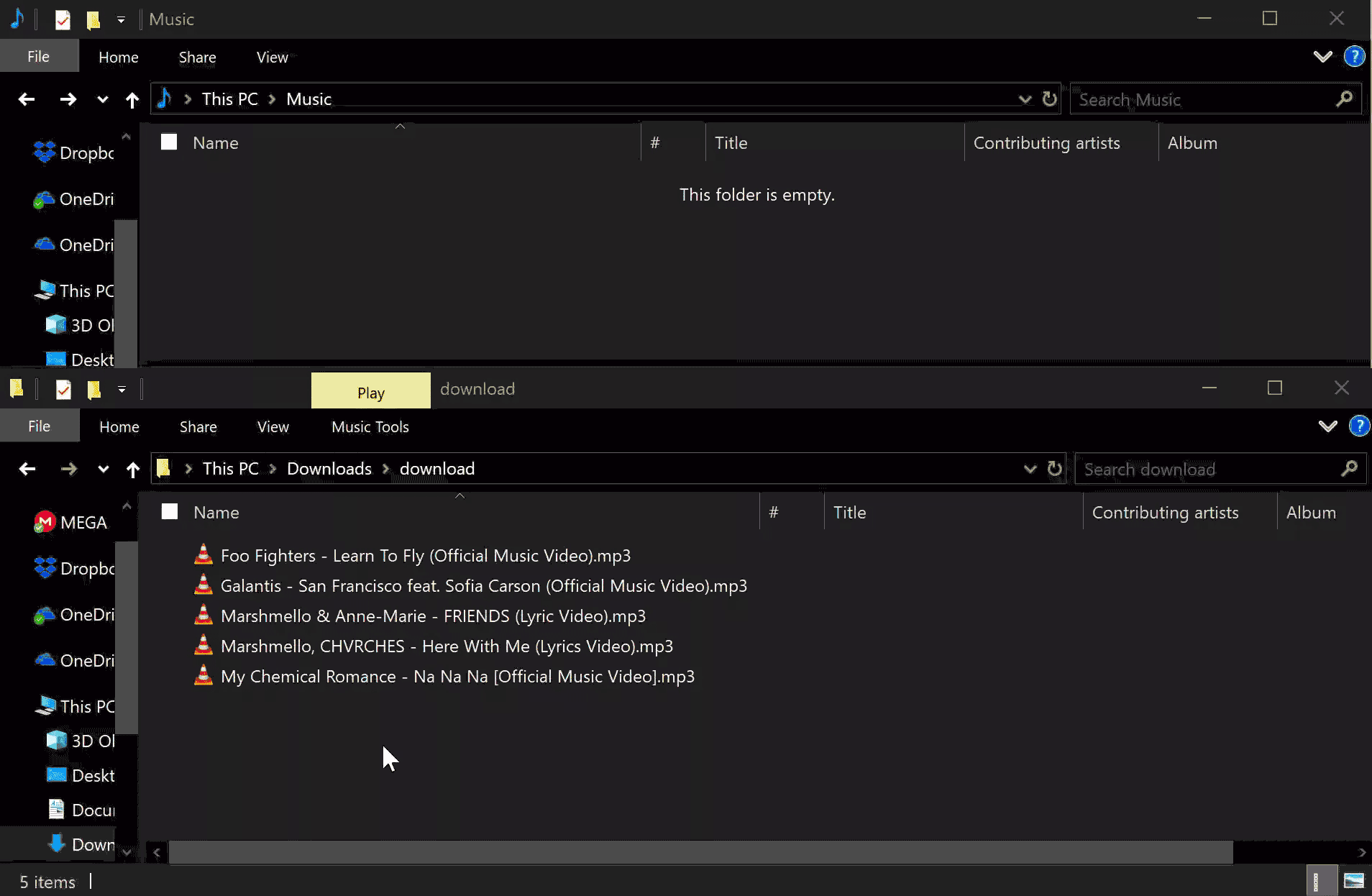Select This PC in Music window sidebar
The height and width of the screenshot is (896, 1372).
click(x=74, y=291)
